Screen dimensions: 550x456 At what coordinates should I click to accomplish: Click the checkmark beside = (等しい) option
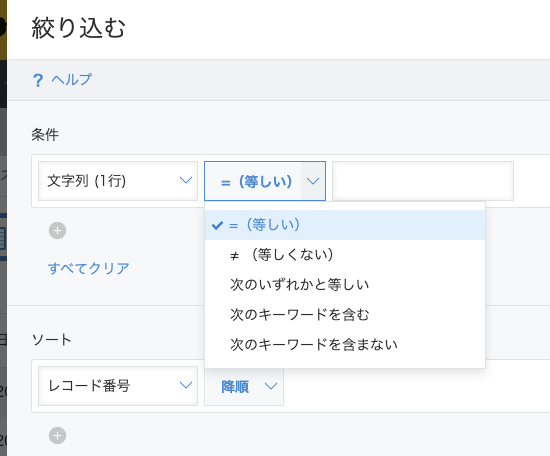(217, 225)
